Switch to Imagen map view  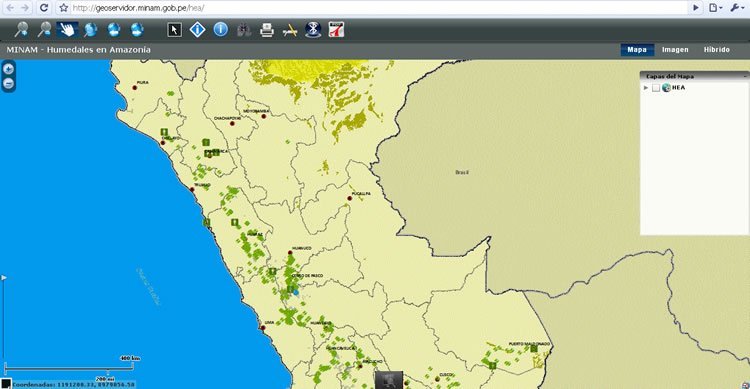tap(675, 49)
